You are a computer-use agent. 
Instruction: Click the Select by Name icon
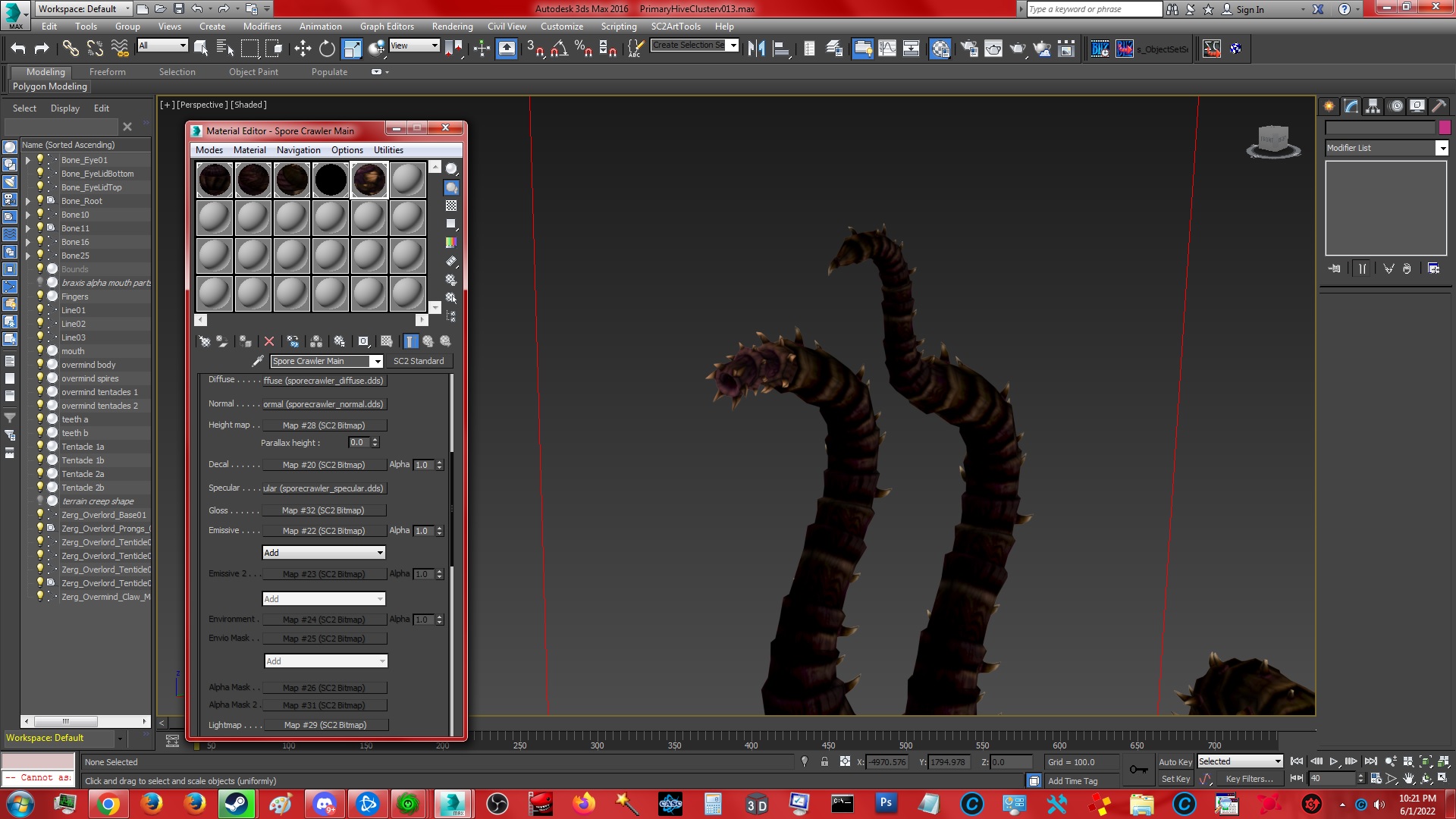click(225, 49)
